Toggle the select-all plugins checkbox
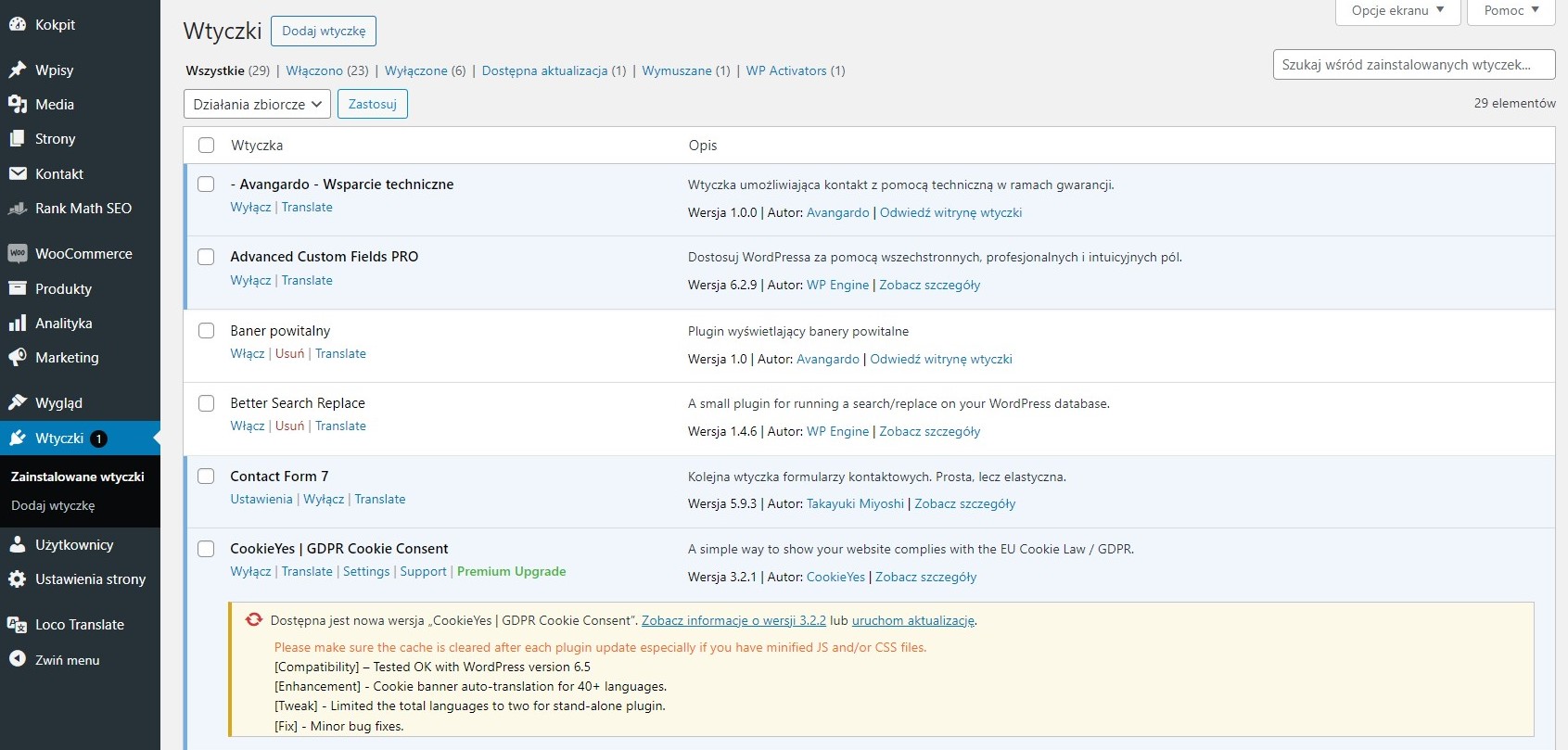This screenshot has height=750, width=1568. pos(206,146)
